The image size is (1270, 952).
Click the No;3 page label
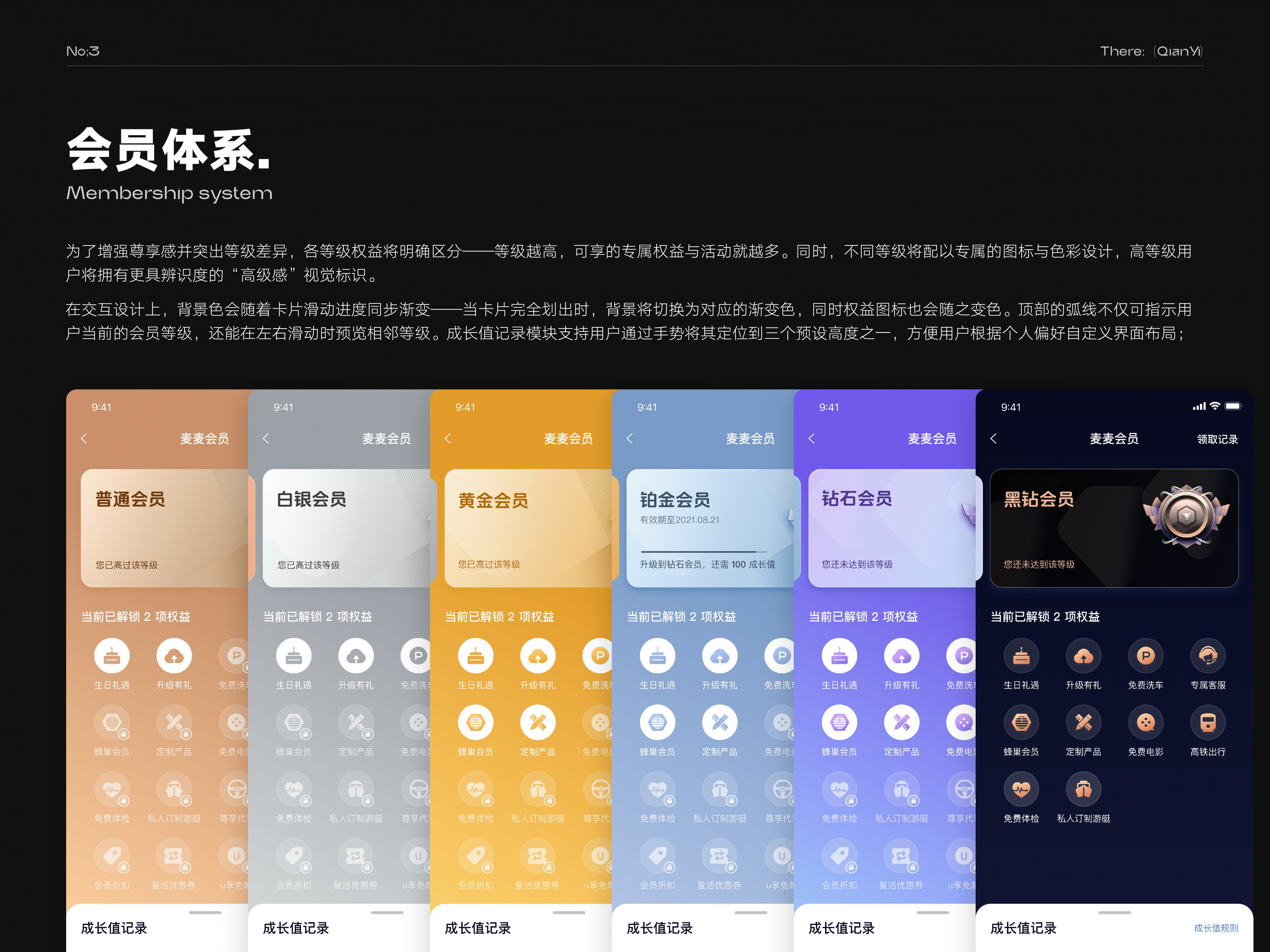coord(83,51)
